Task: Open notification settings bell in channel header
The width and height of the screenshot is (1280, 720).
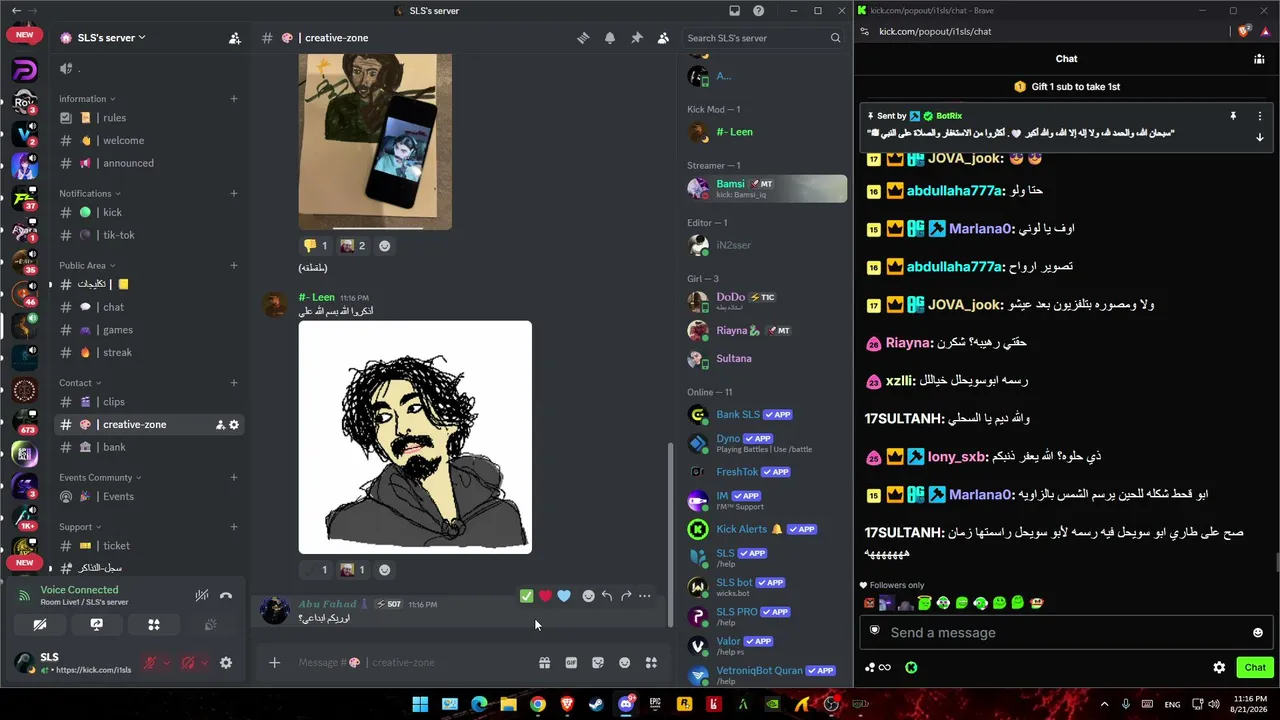Action: [610, 38]
